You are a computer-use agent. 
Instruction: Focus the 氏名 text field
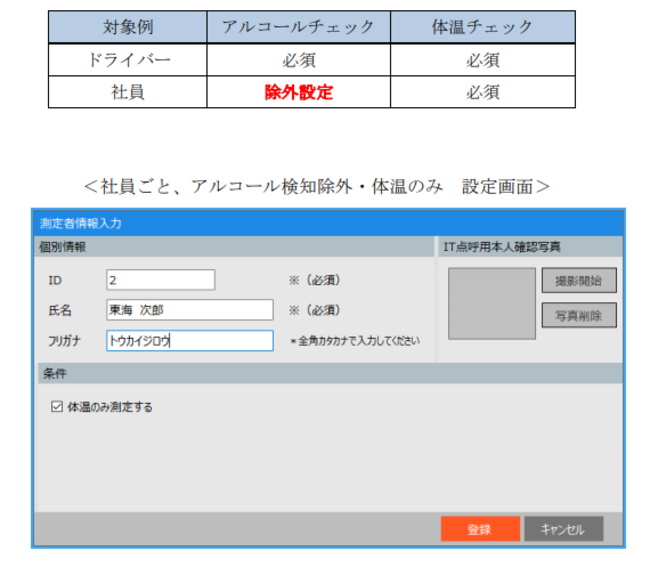tap(189, 310)
